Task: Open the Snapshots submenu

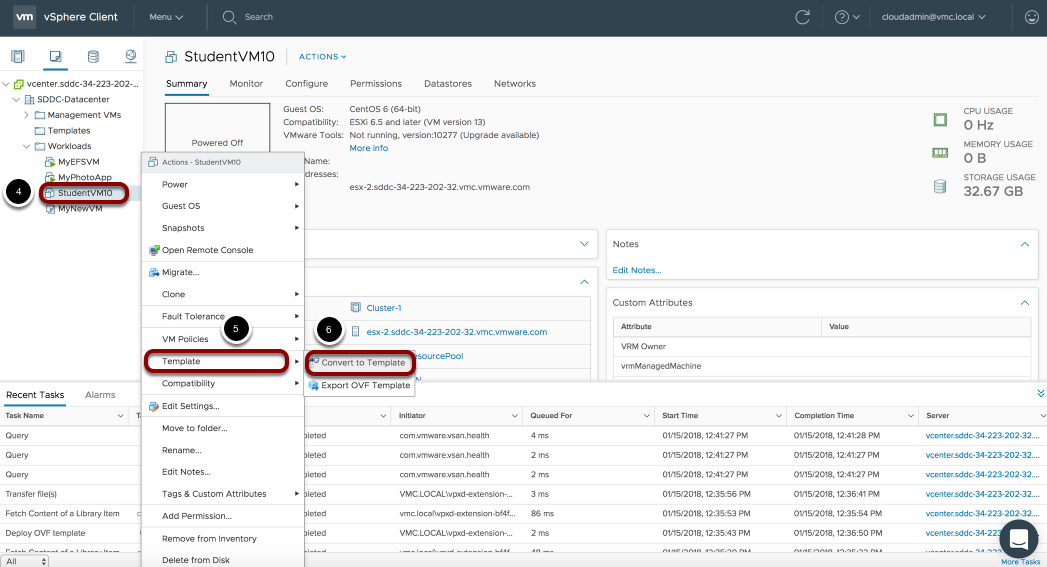Action: (223, 228)
